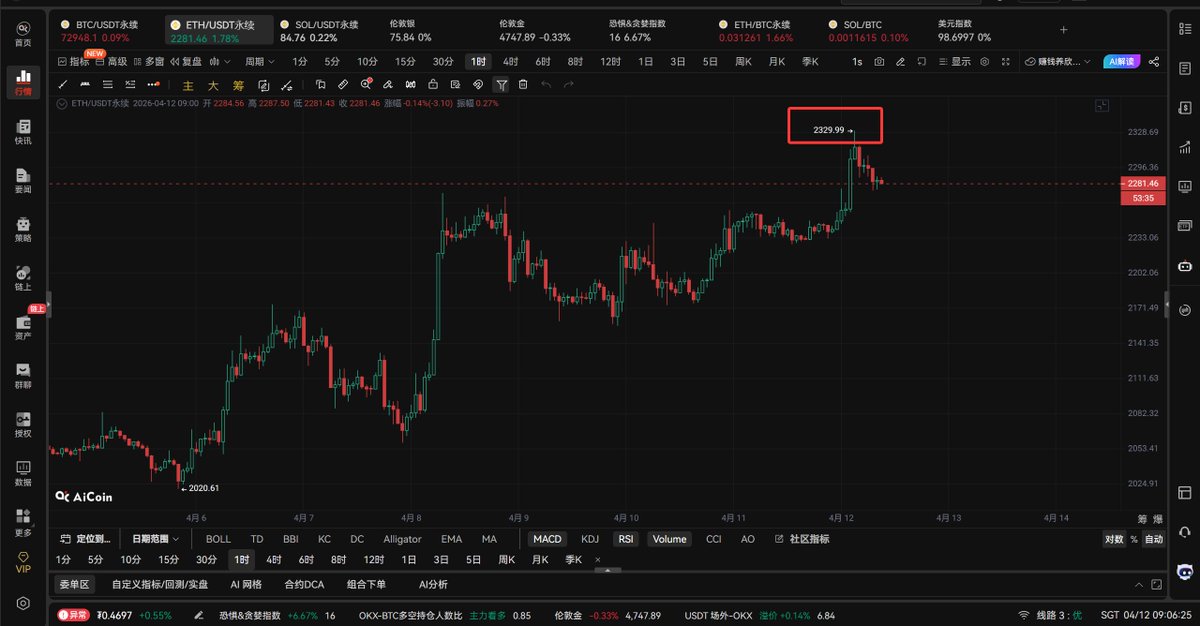
Task: Click the ruler measure tool
Action: tap(343, 85)
